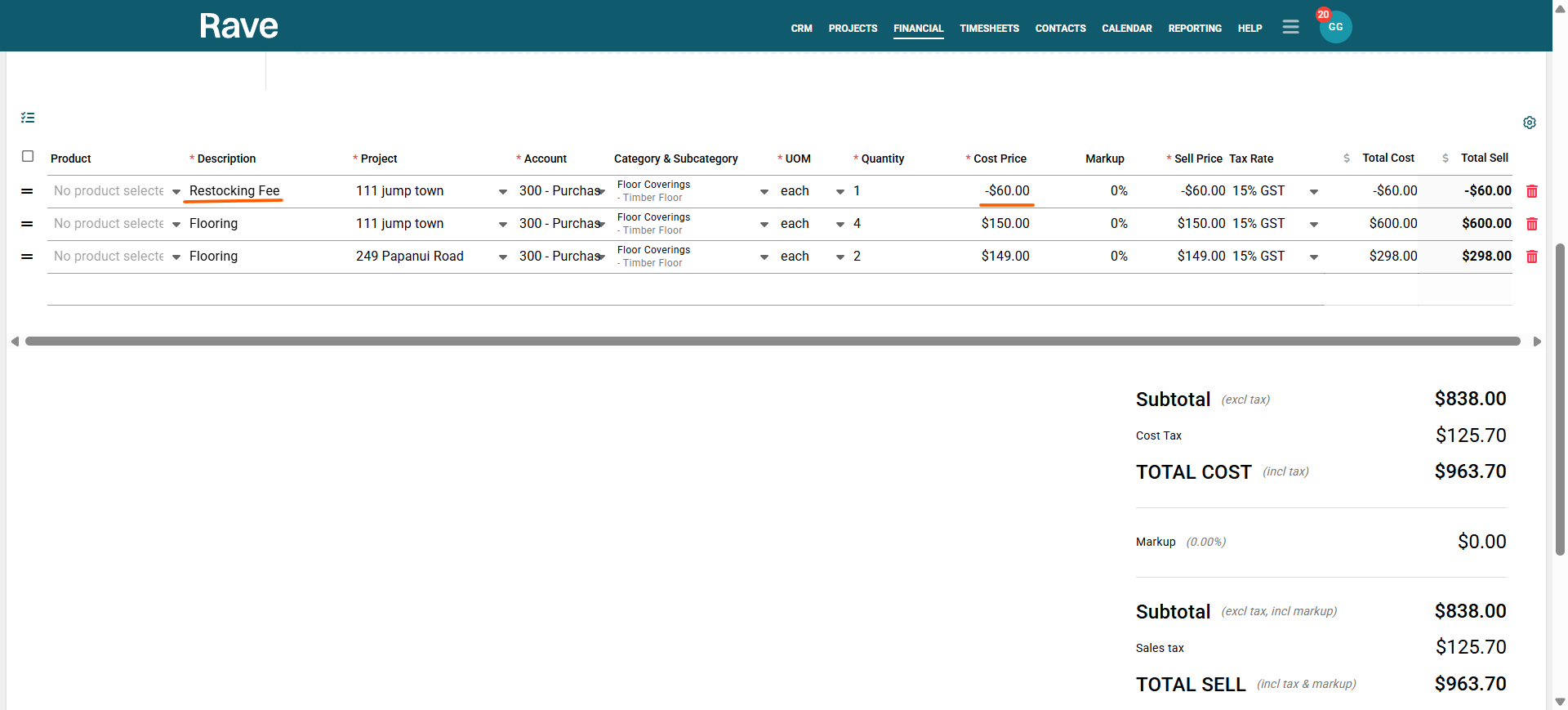Screen dimensions: 1568x710
Task: Edit the -$60.00 cost price field
Action: click(x=1006, y=191)
